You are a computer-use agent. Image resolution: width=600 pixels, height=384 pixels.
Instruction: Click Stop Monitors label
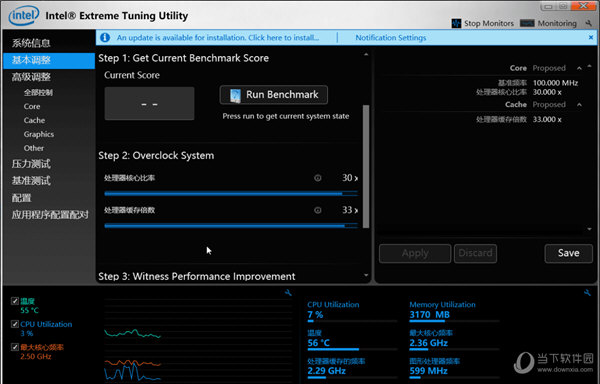[x=489, y=23]
